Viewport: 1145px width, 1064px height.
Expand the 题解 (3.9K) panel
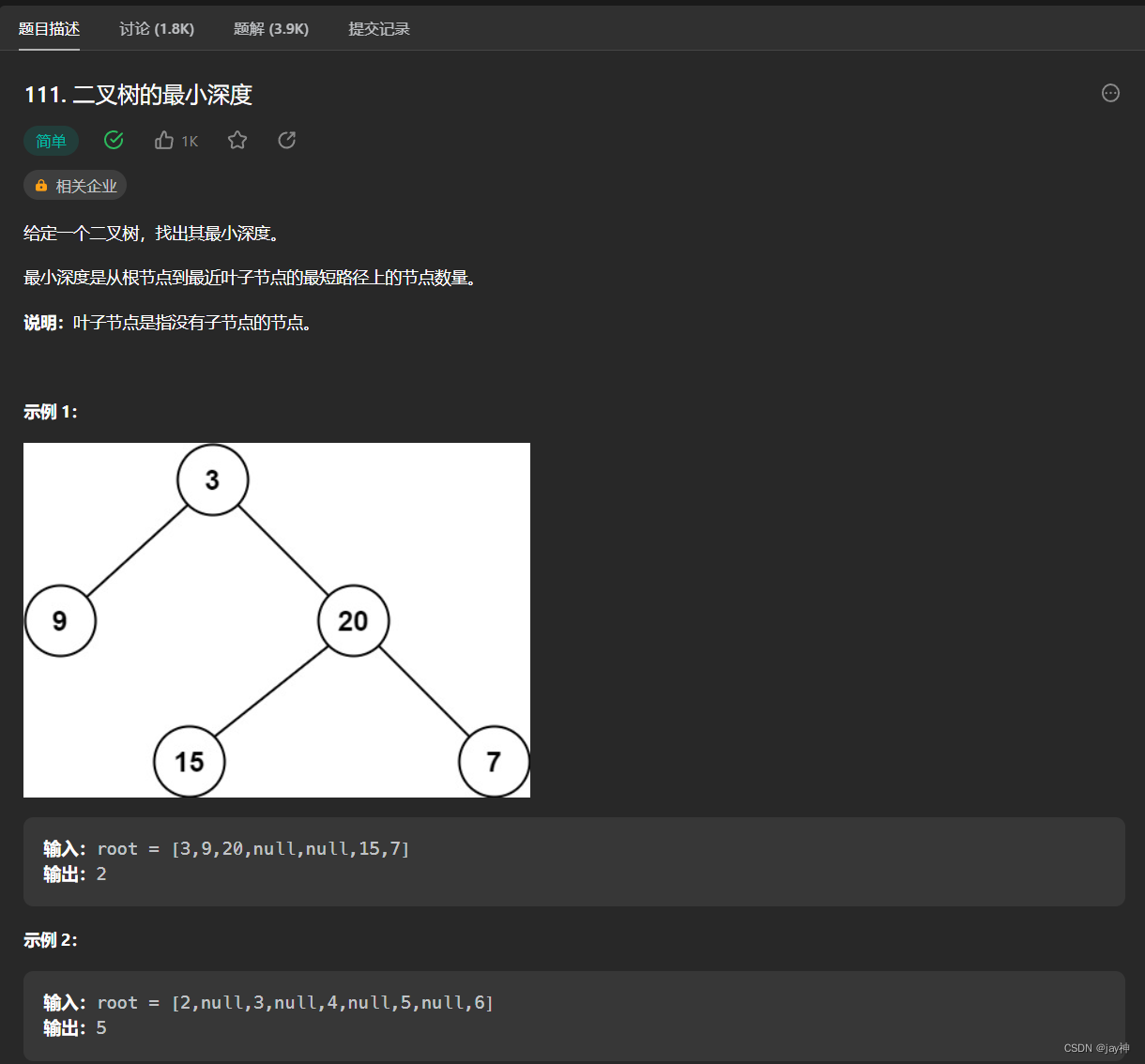271,29
